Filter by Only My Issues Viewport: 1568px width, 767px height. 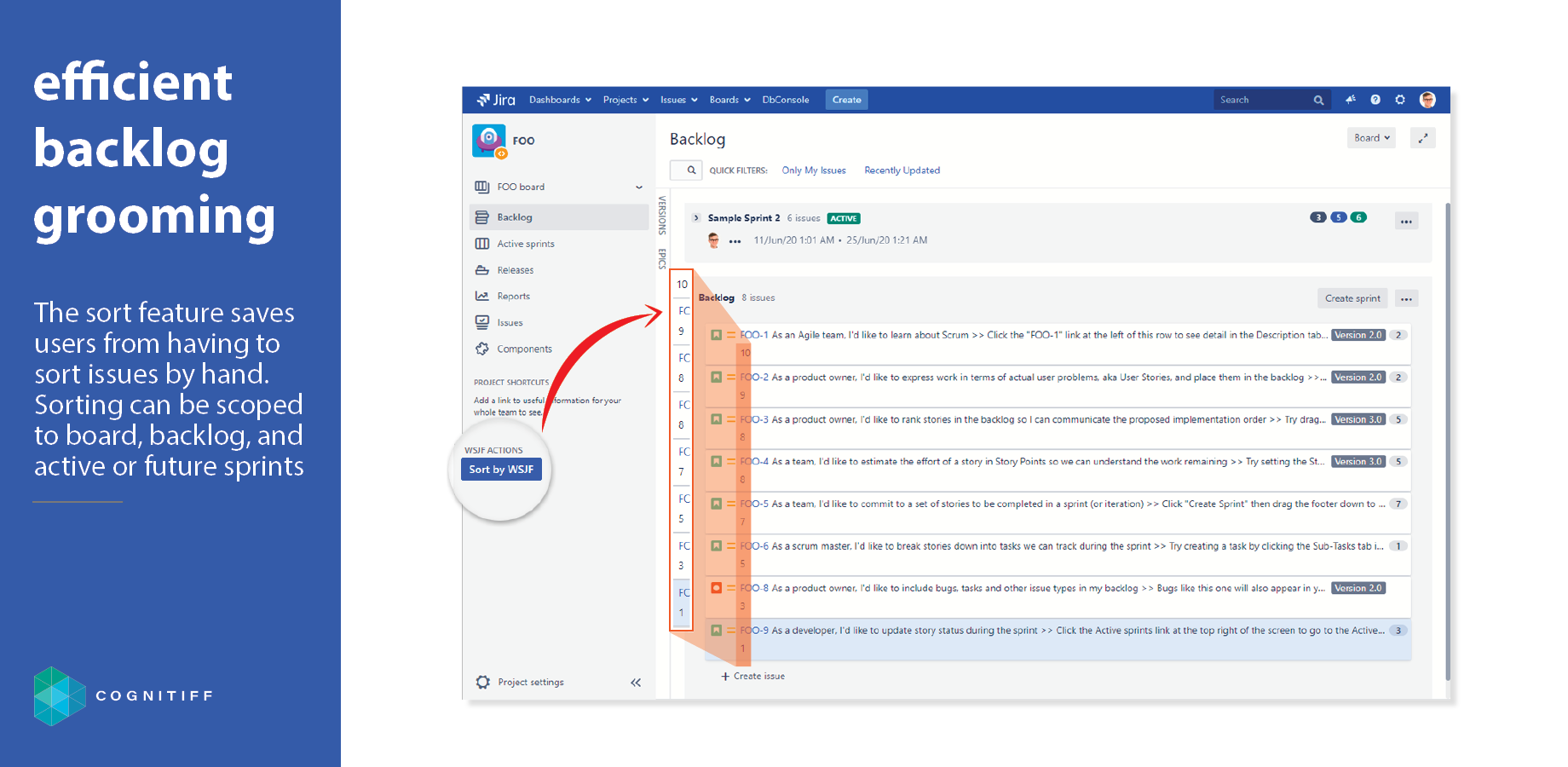[814, 170]
